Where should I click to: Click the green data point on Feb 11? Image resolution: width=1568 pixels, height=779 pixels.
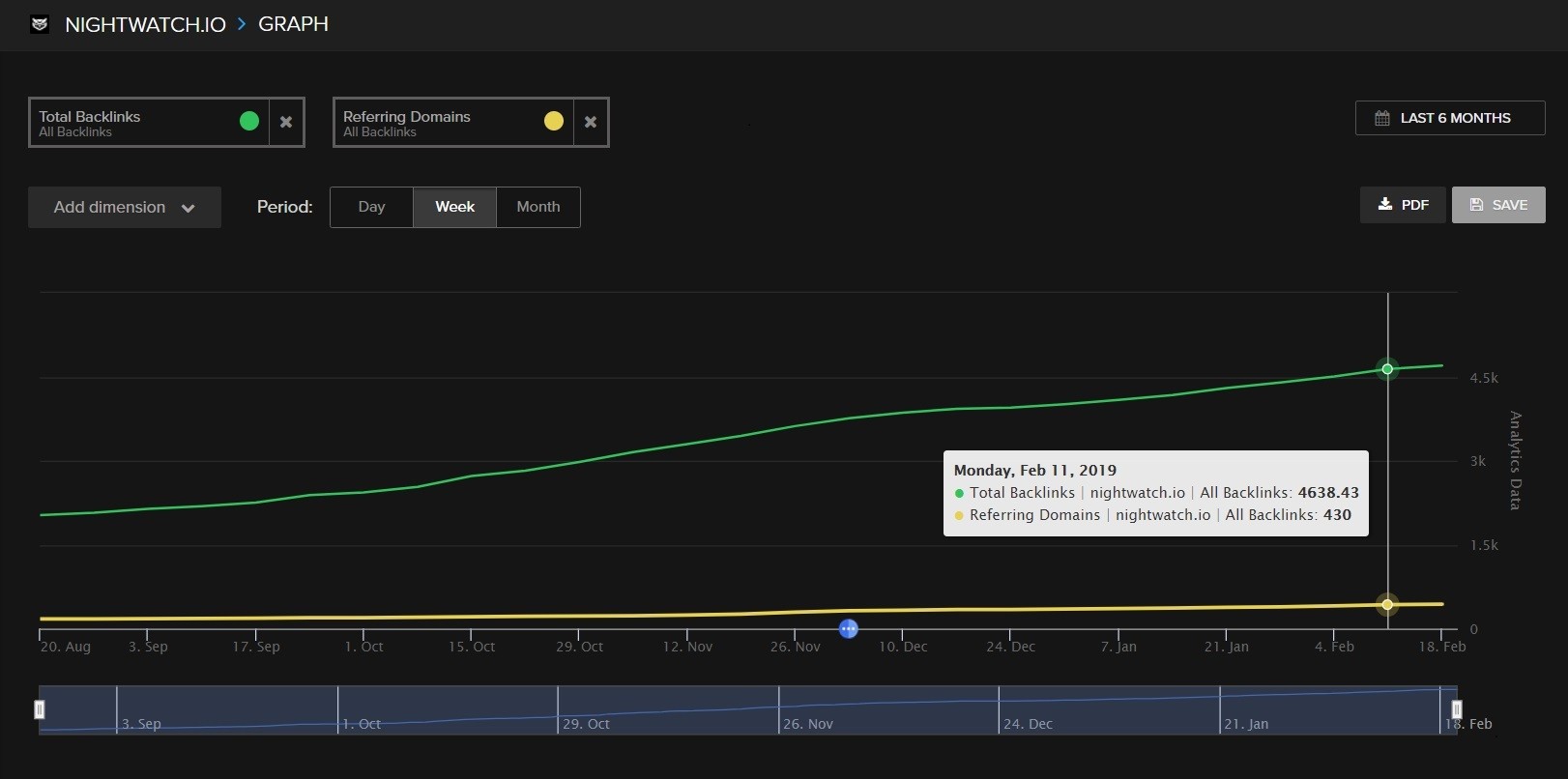[1387, 369]
